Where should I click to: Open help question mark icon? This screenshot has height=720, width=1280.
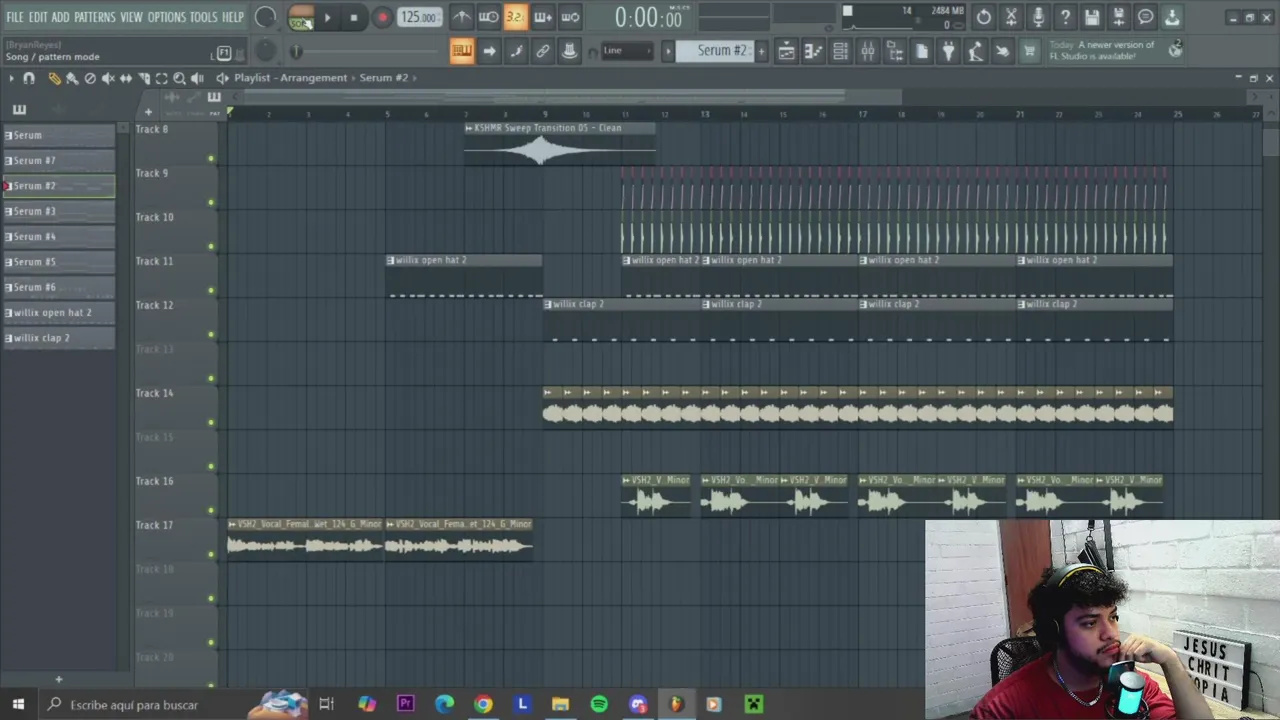[x=1065, y=17]
